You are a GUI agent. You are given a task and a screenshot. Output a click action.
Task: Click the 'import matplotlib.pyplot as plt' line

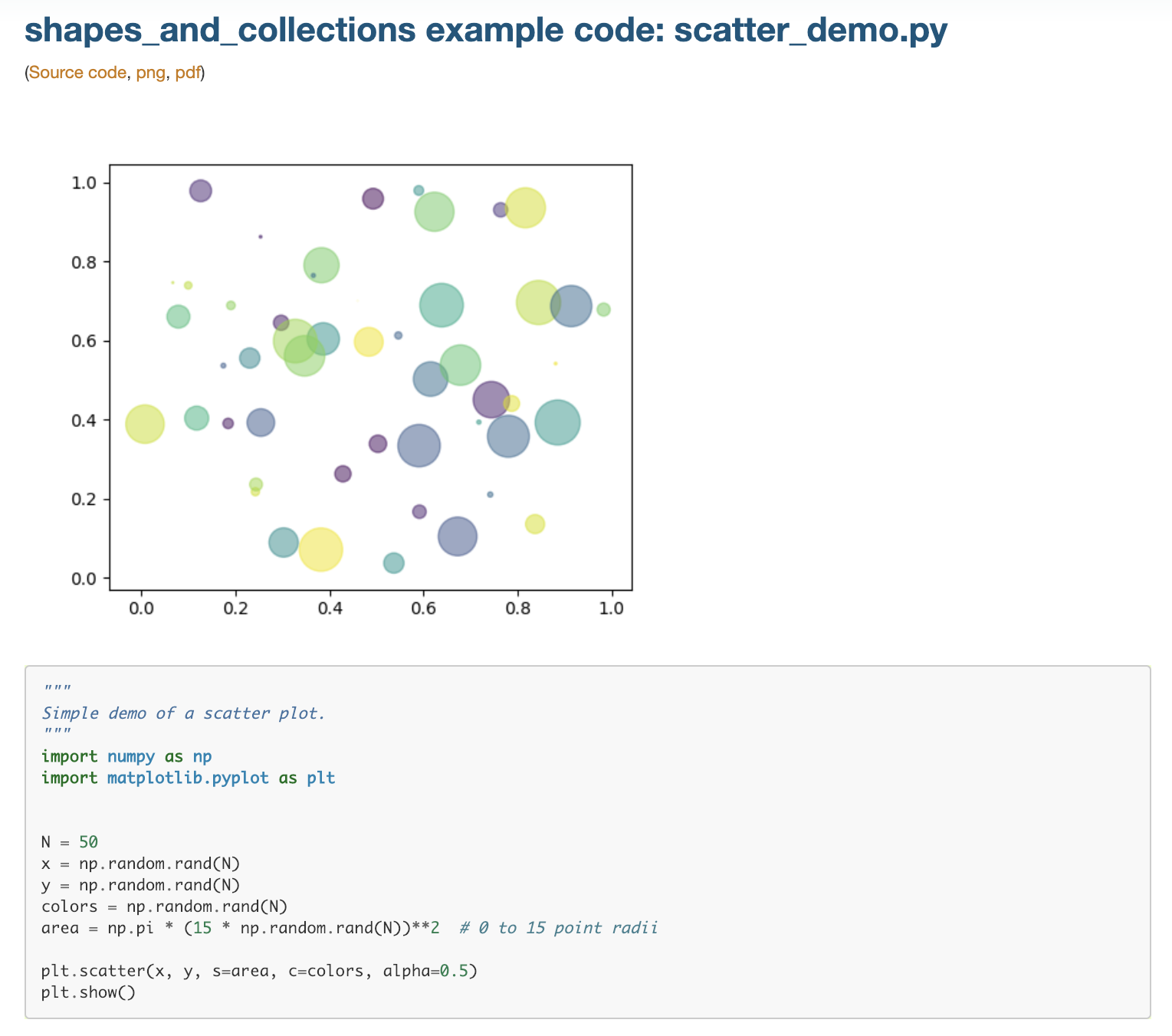coord(188,778)
